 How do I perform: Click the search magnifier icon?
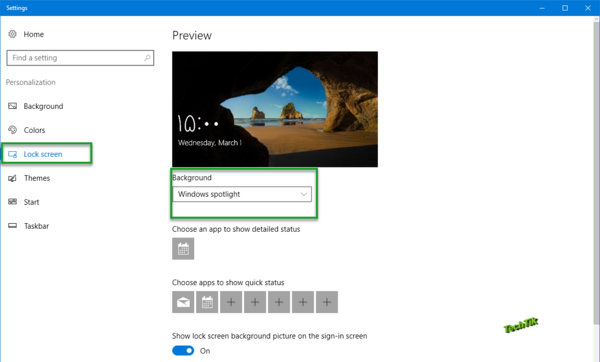pyautogui.click(x=147, y=58)
